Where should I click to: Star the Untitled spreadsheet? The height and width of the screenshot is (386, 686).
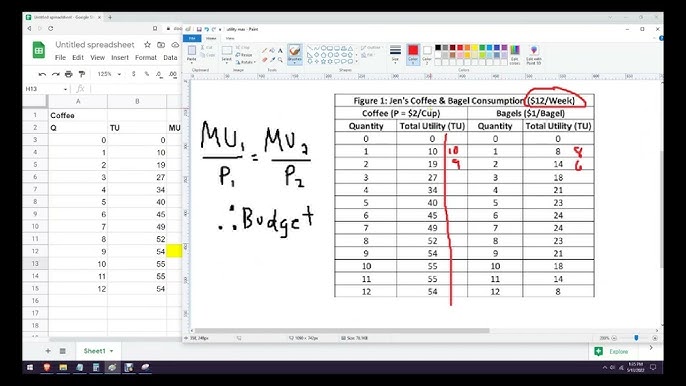[x=147, y=45]
